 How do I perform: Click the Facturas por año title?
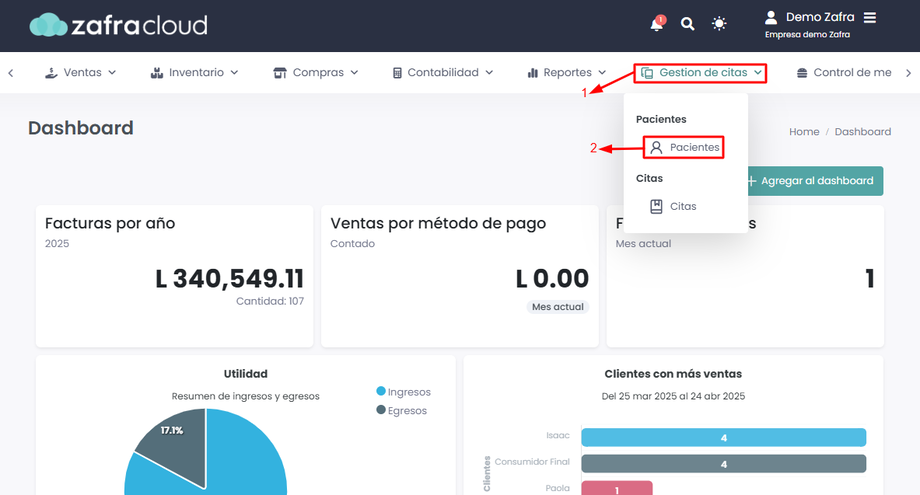click(x=110, y=223)
